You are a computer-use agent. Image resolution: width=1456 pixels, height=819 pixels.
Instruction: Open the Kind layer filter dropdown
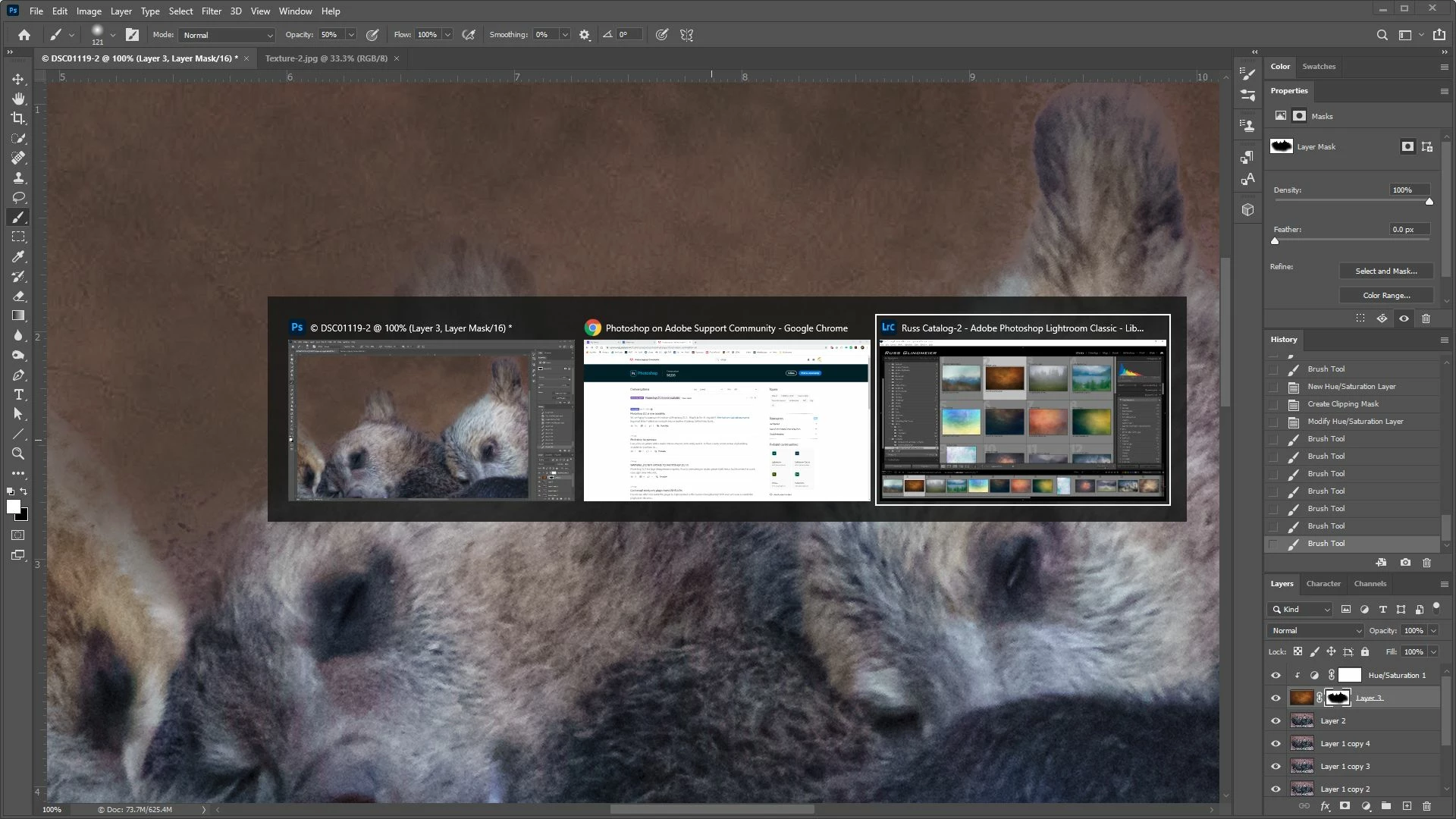point(1301,610)
